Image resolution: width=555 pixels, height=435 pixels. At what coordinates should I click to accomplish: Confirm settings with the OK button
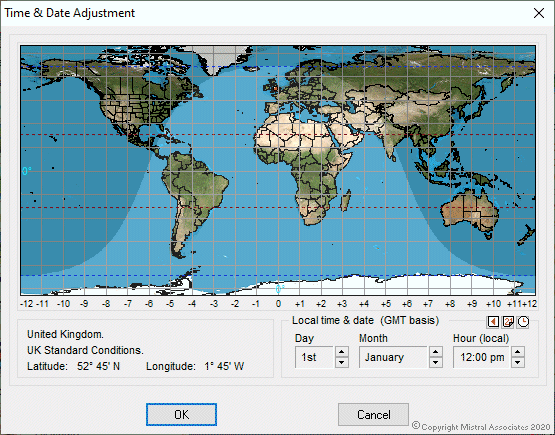181,414
